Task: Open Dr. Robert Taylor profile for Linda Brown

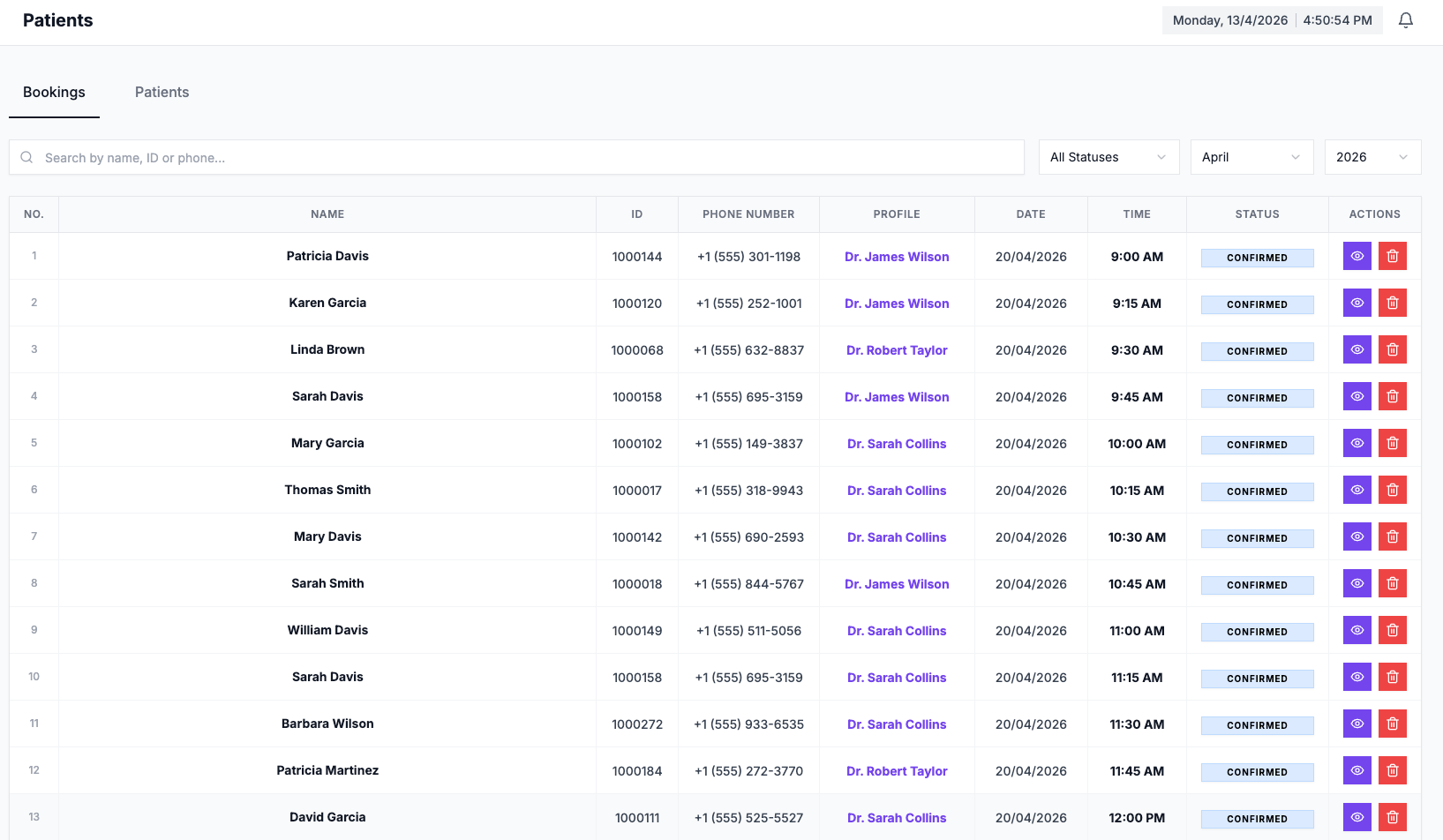Action: tap(896, 350)
